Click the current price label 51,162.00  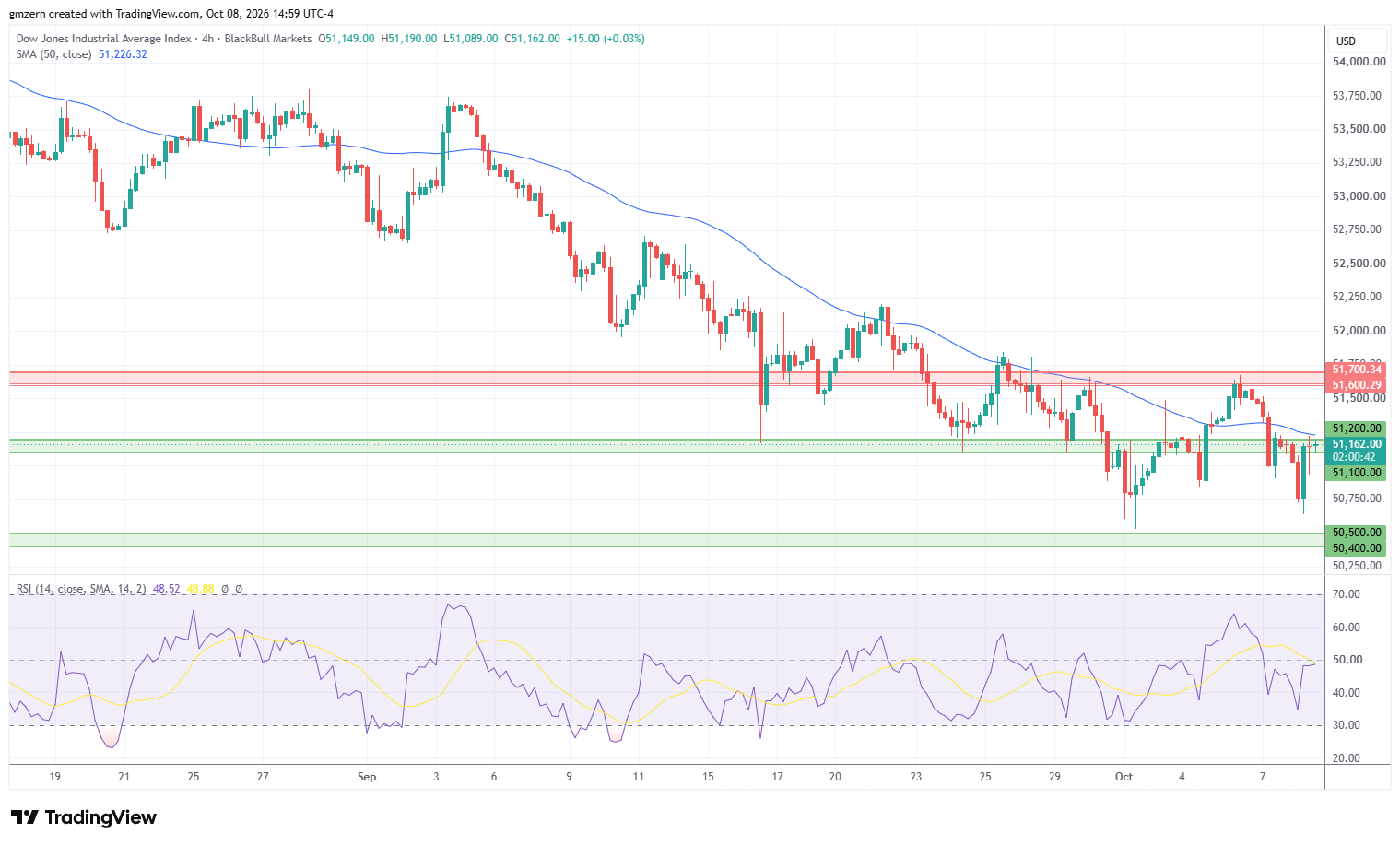click(1357, 444)
